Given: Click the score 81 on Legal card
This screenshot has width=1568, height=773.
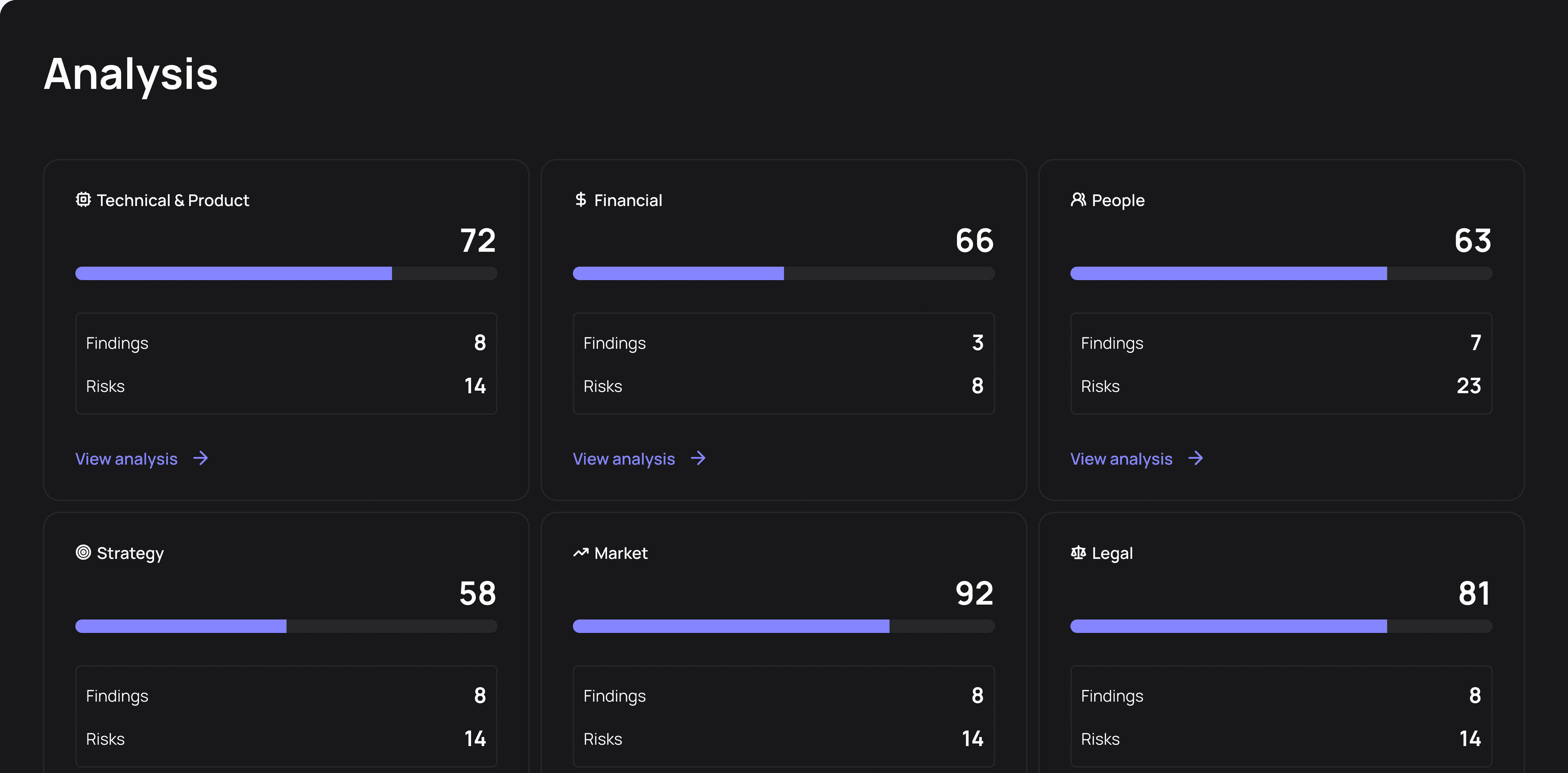Looking at the screenshot, I should 1474,594.
